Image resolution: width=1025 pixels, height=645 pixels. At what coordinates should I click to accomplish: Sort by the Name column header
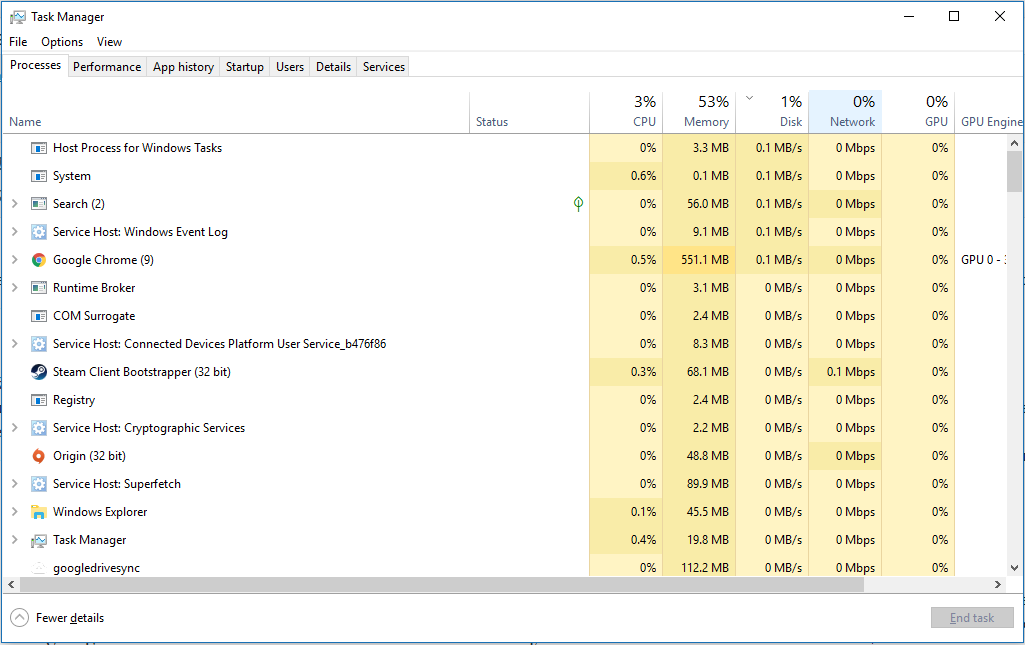[x=235, y=112]
